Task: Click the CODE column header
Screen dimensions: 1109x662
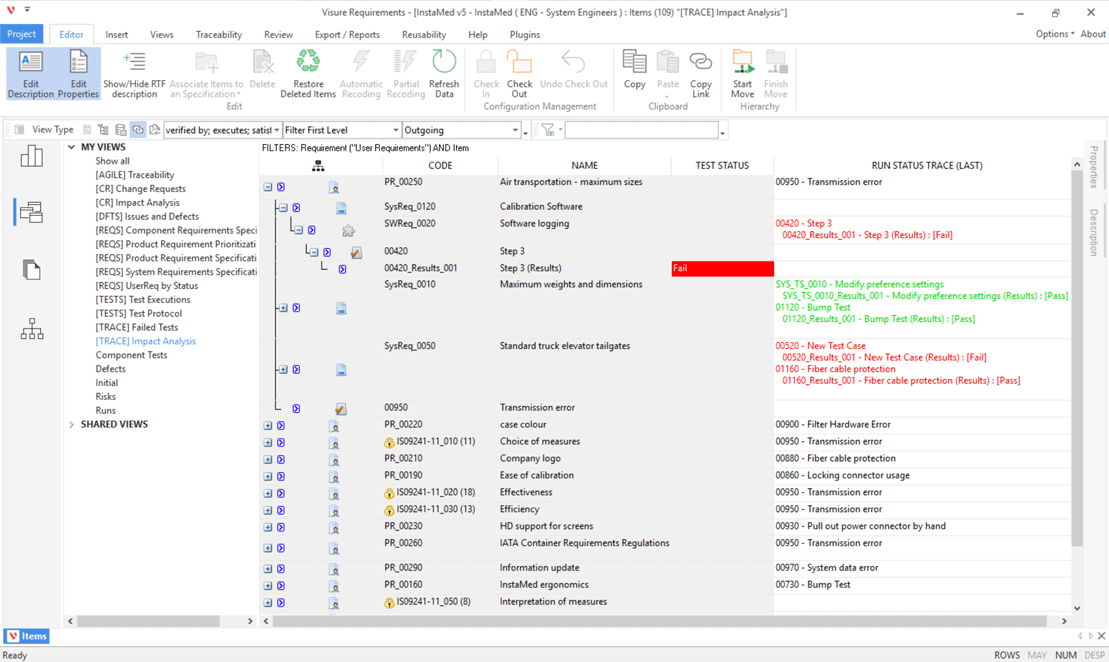Action: click(x=440, y=166)
